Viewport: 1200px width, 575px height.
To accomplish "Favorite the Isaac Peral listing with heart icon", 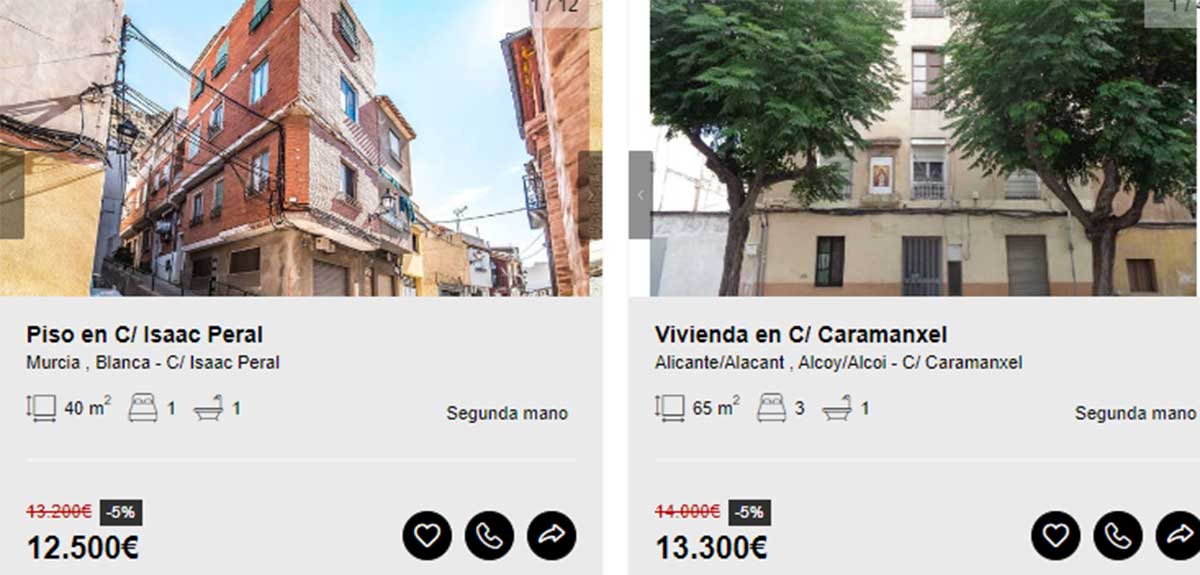I will (427, 536).
